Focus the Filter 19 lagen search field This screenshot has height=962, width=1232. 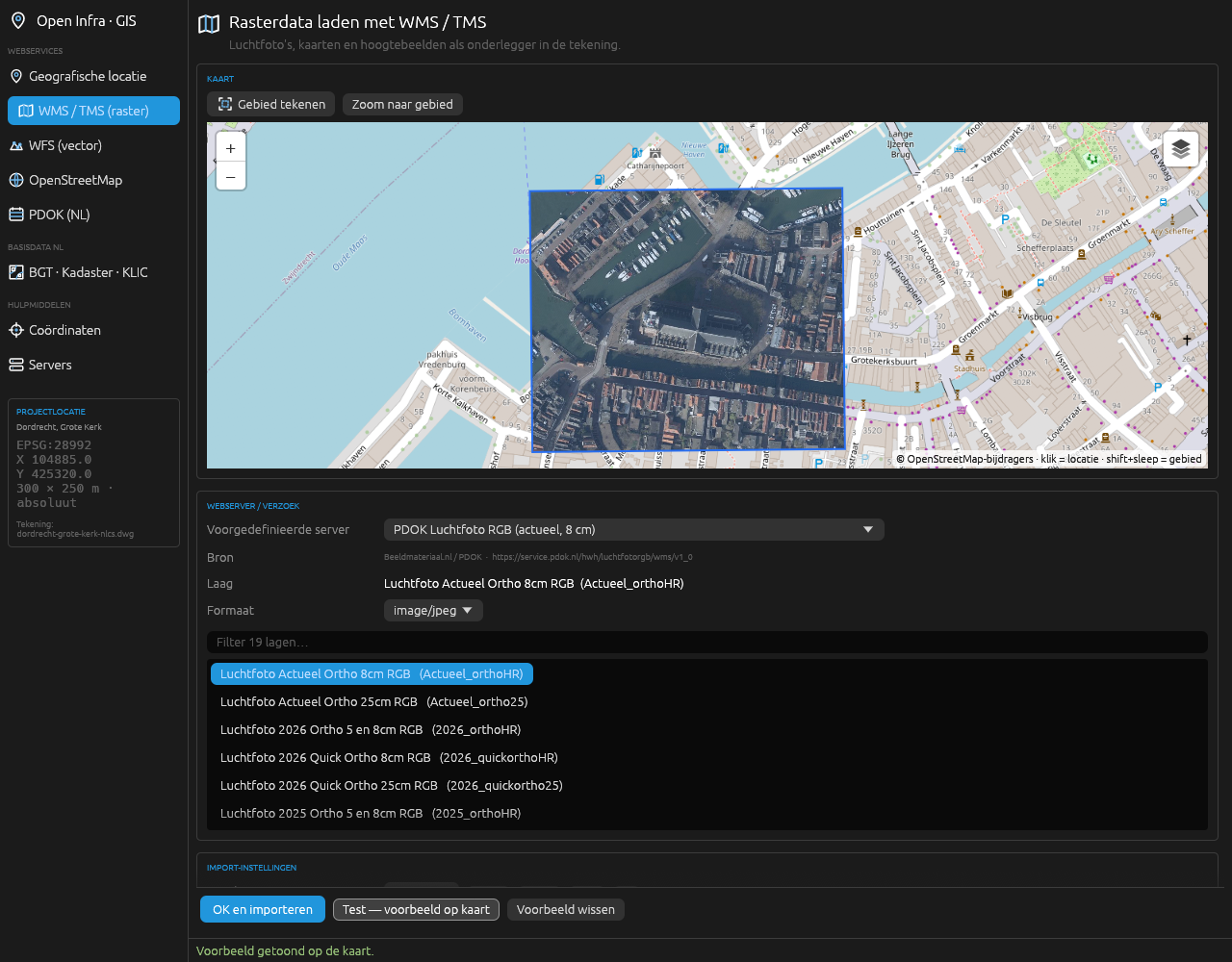click(x=707, y=642)
